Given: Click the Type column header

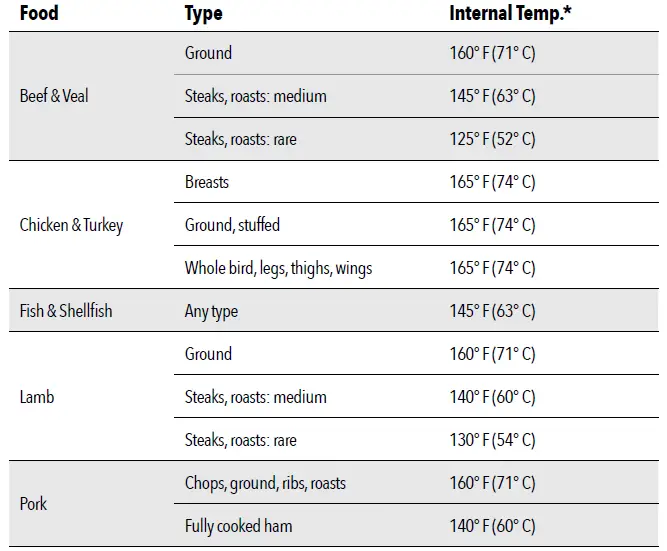Looking at the screenshot, I should click(203, 13).
